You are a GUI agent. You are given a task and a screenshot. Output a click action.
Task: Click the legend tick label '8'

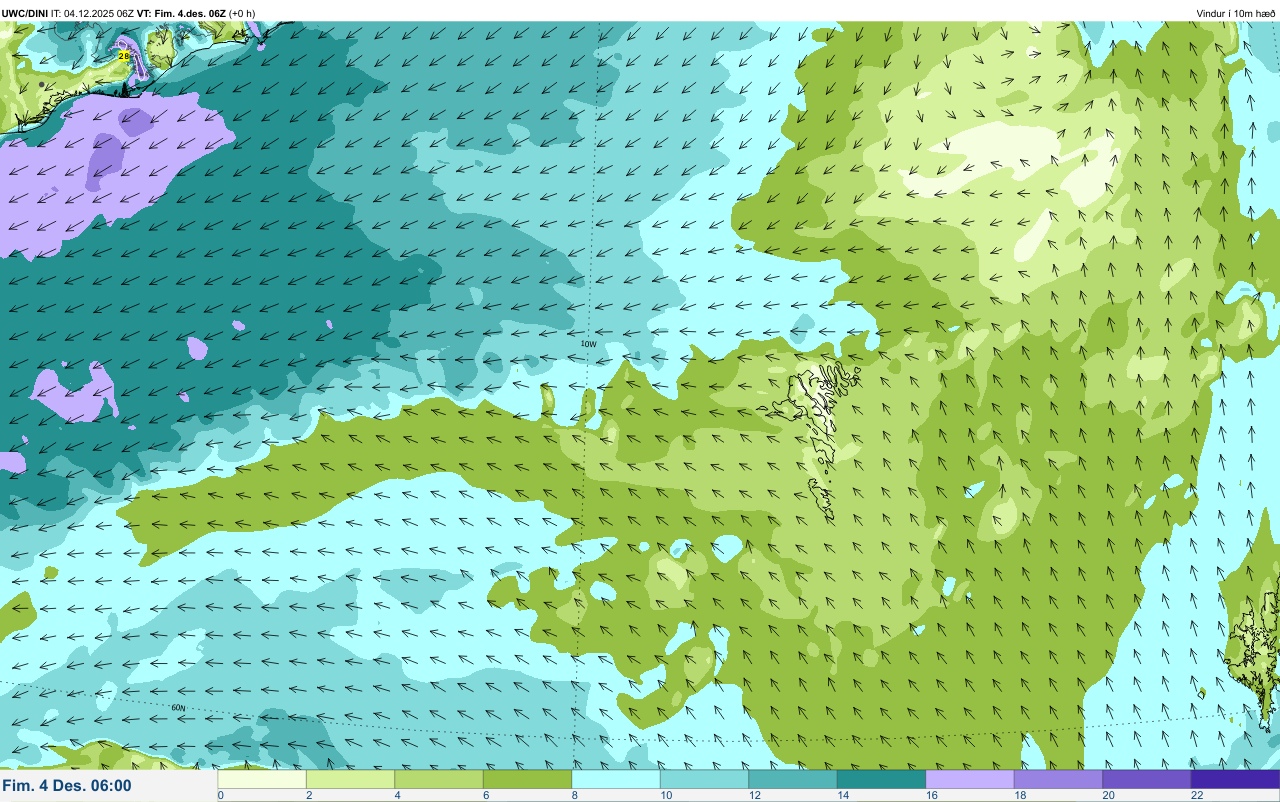574,795
